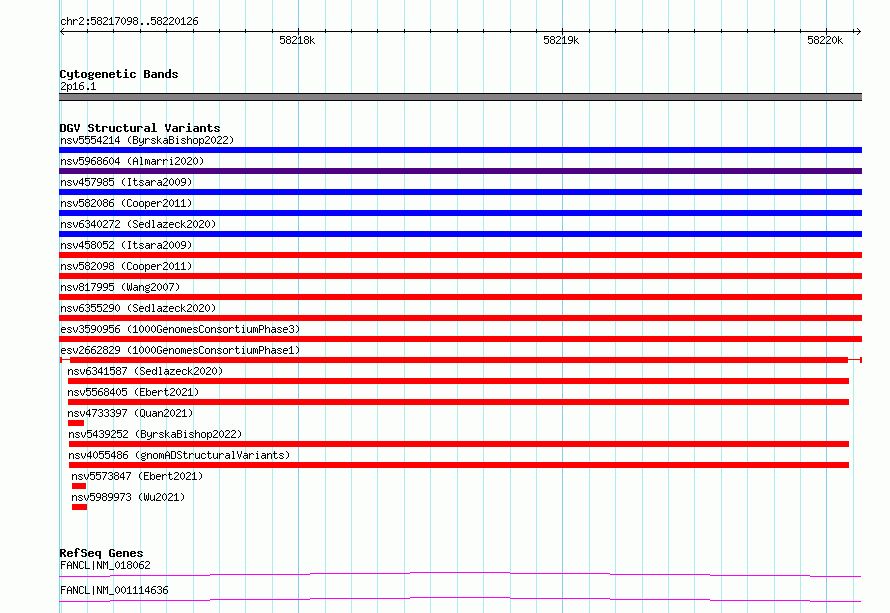This screenshot has width=890, height=613.
Task: Click the 58220k ruler tick label
Action: (x=825, y=40)
